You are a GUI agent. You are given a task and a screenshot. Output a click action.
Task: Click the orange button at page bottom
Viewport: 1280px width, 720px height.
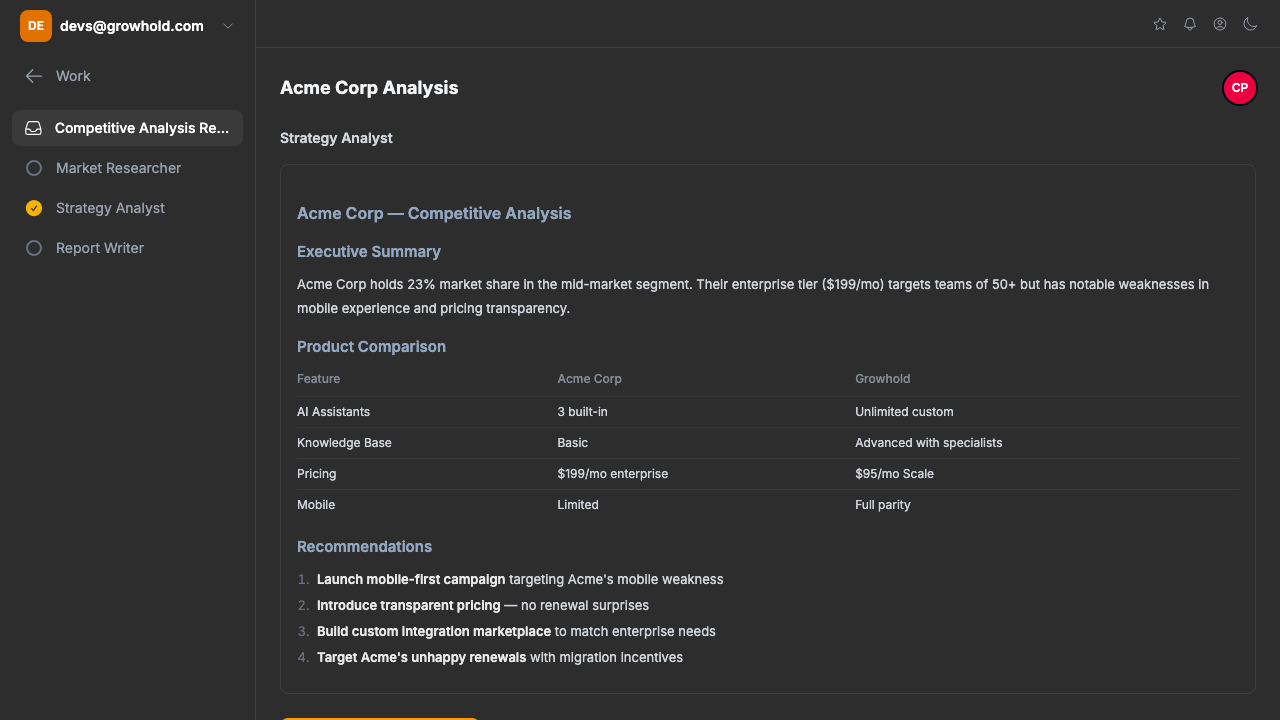(x=379, y=717)
